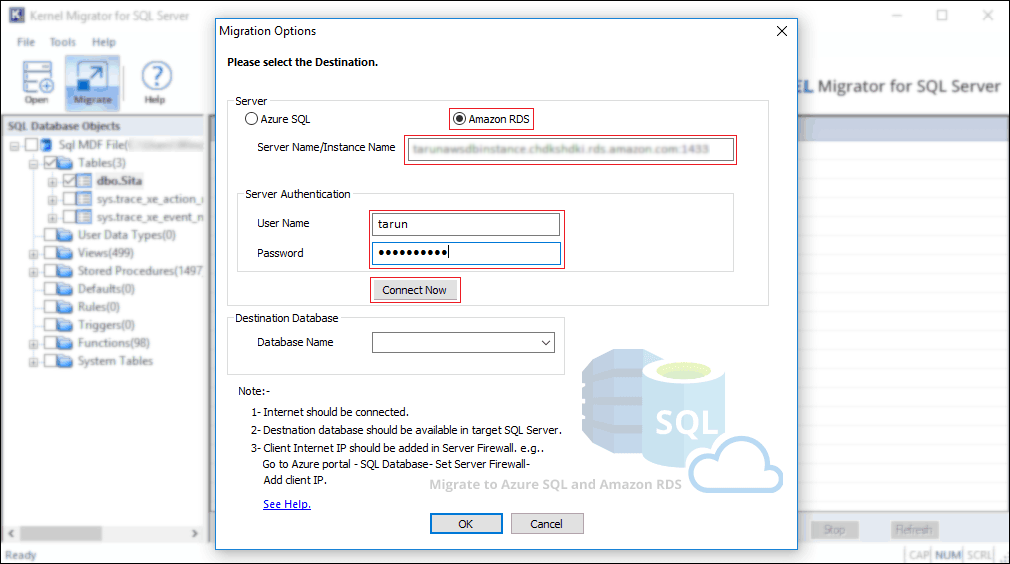Click the Stop button
The image size is (1010, 564).
click(x=834, y=530)
